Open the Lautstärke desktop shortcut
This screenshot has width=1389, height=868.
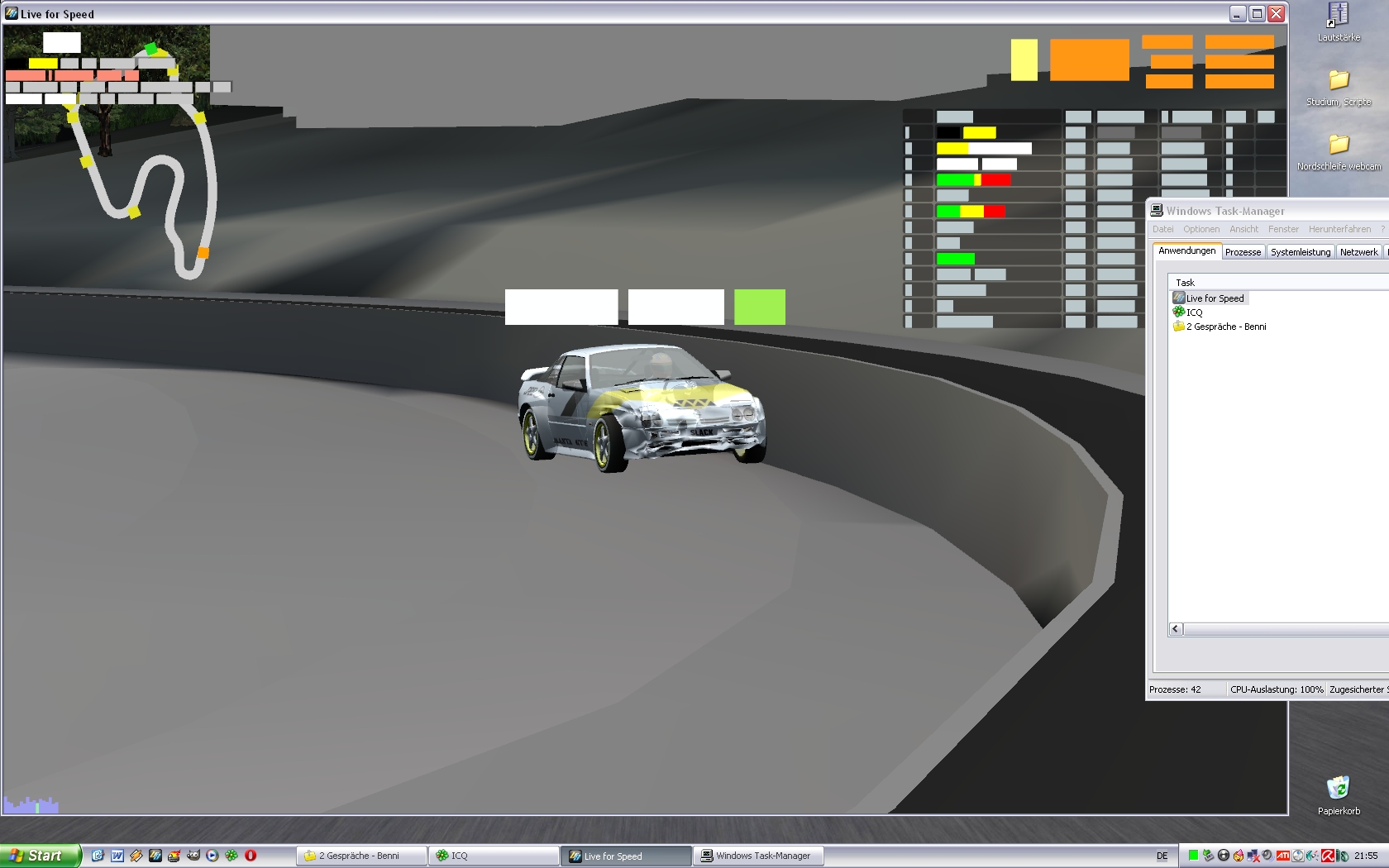pos(1339,21)
